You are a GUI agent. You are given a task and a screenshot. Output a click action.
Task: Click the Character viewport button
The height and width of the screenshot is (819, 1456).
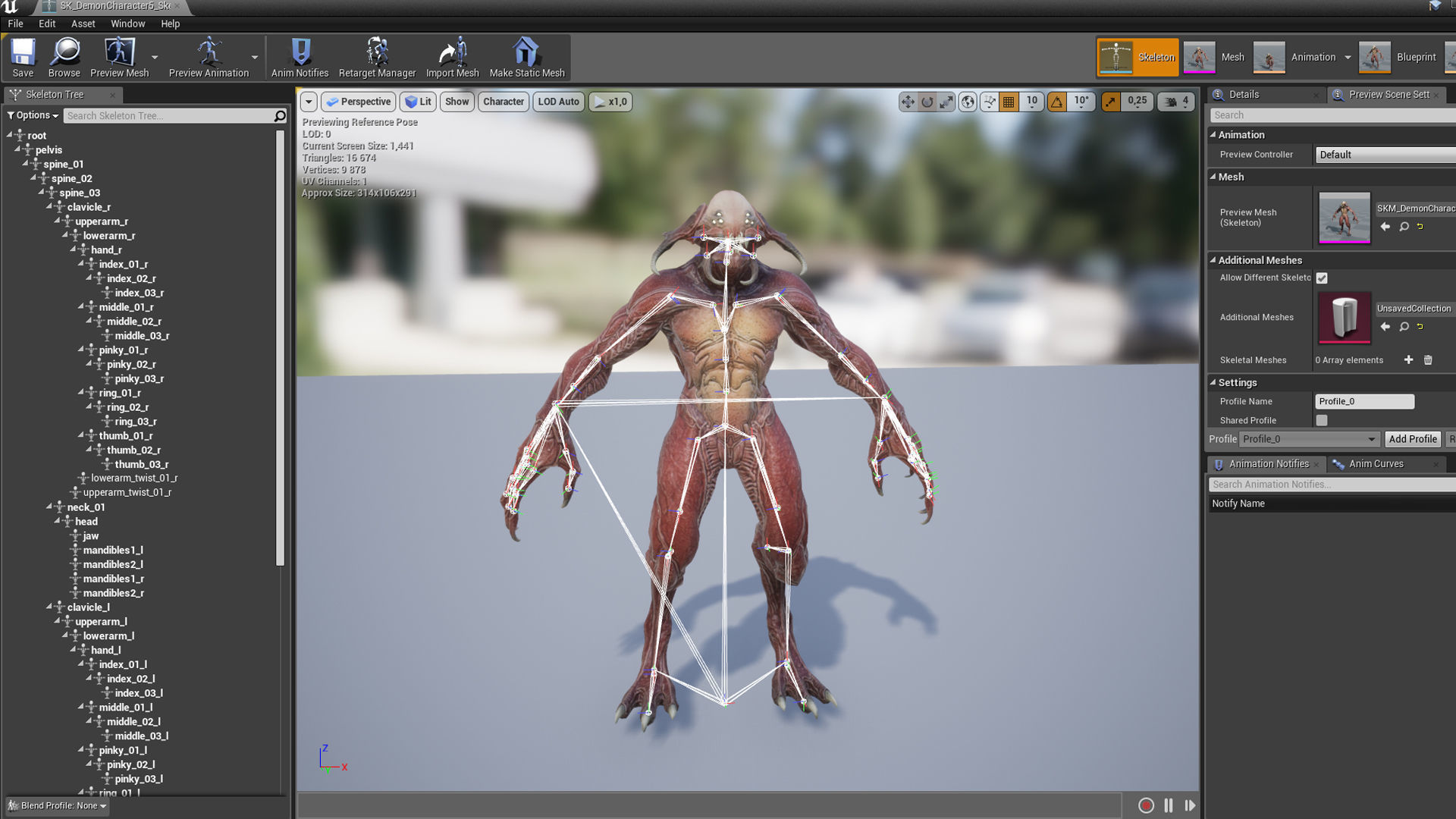click(504, 102)
